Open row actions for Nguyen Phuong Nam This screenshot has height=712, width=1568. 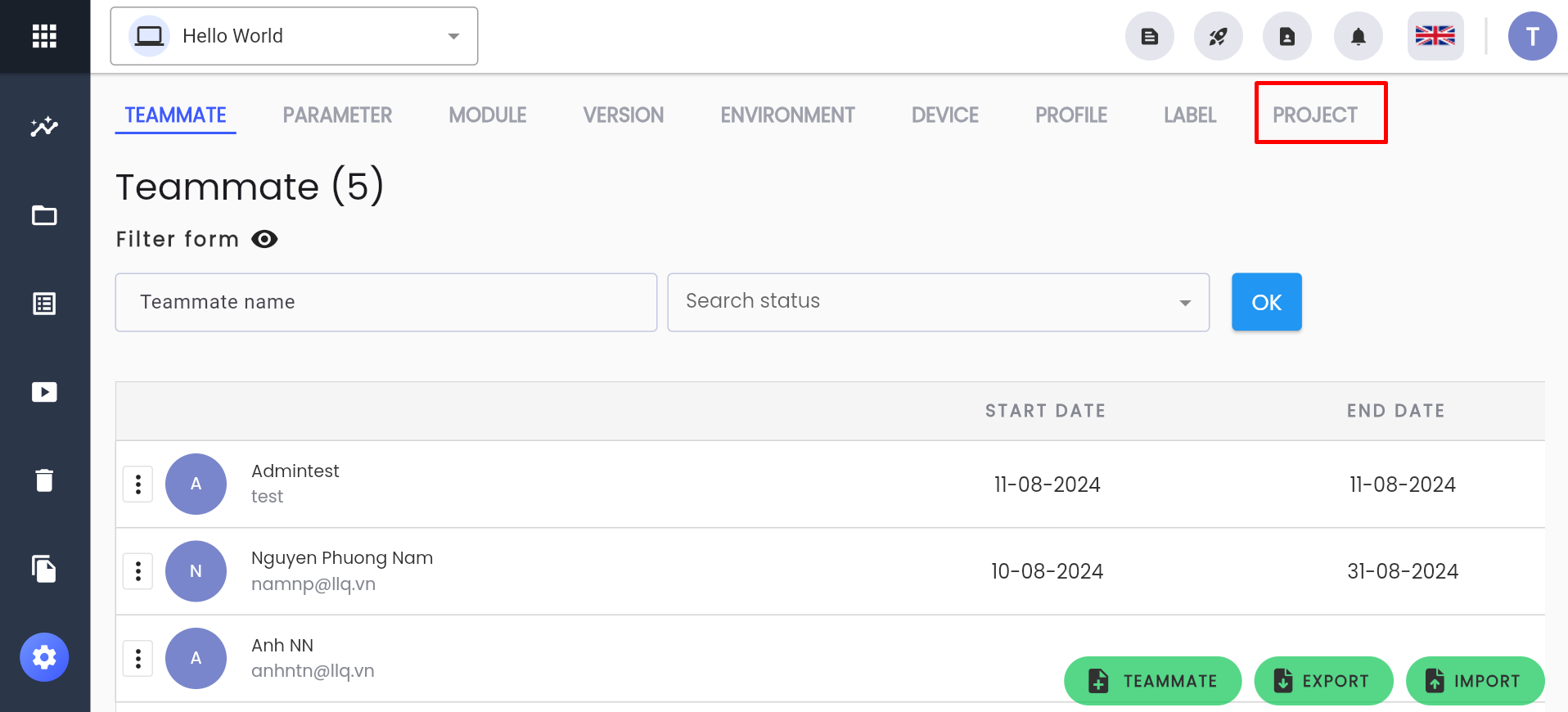pos(138,571)
